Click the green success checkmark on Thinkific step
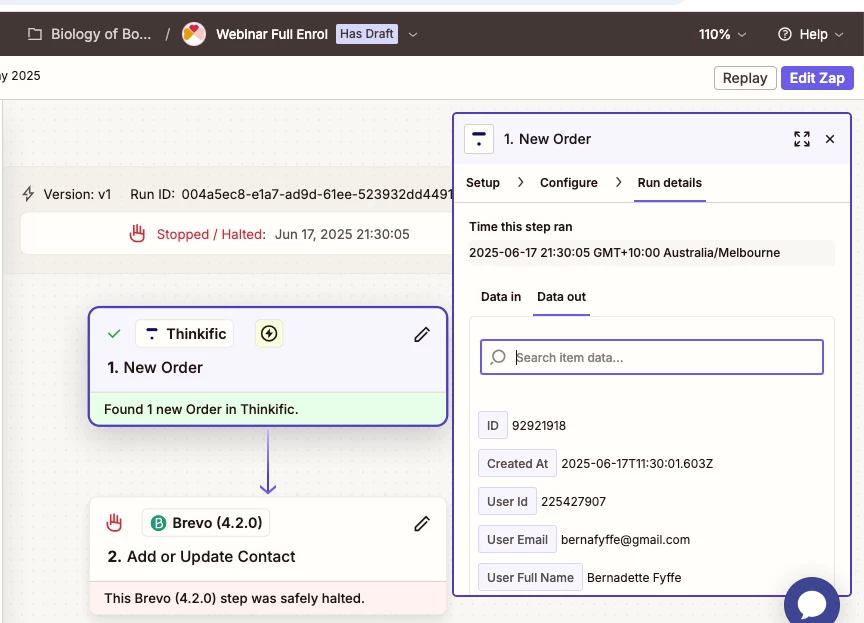Image resolution: width=864 pixels, height=623 pixels. 114,334
